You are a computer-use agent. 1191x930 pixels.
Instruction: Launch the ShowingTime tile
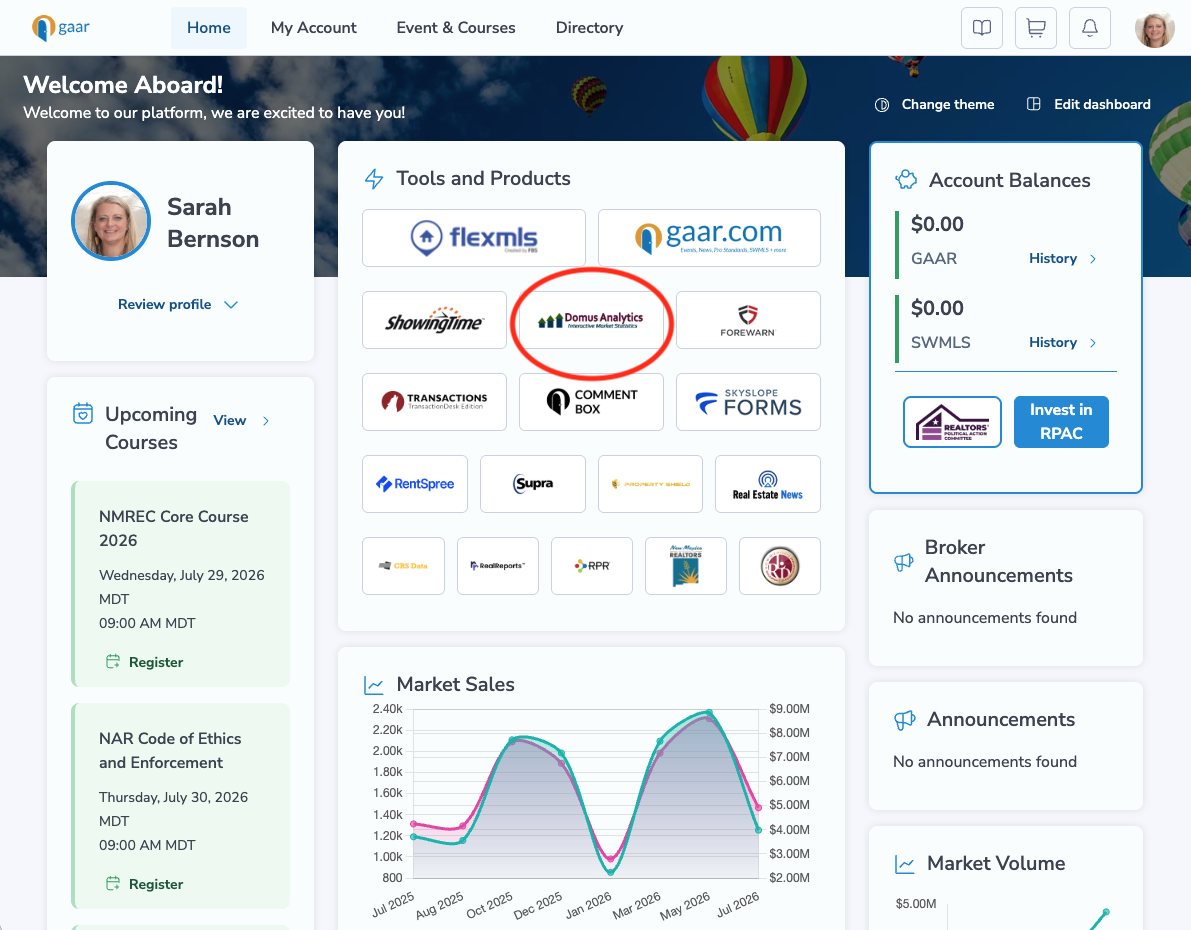tap(434, 320)
